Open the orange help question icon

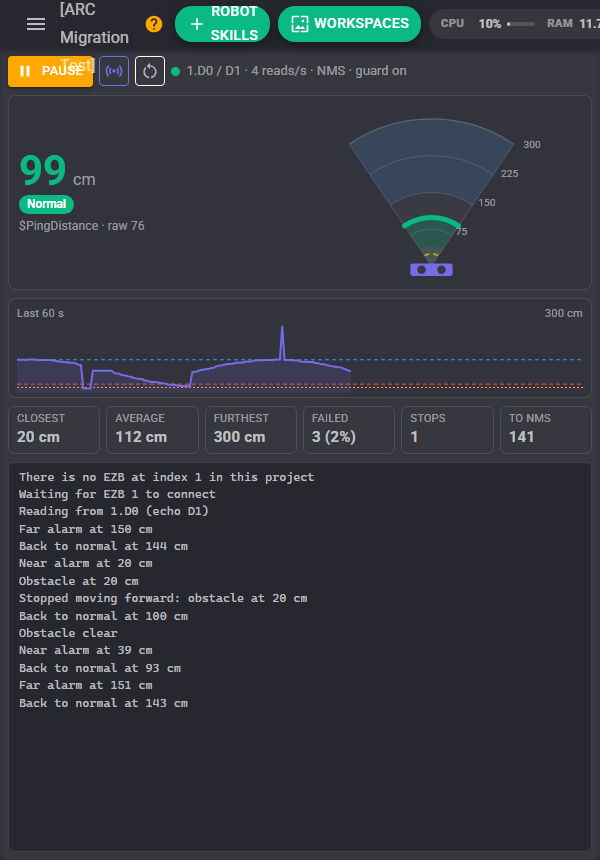coord(154,24)
